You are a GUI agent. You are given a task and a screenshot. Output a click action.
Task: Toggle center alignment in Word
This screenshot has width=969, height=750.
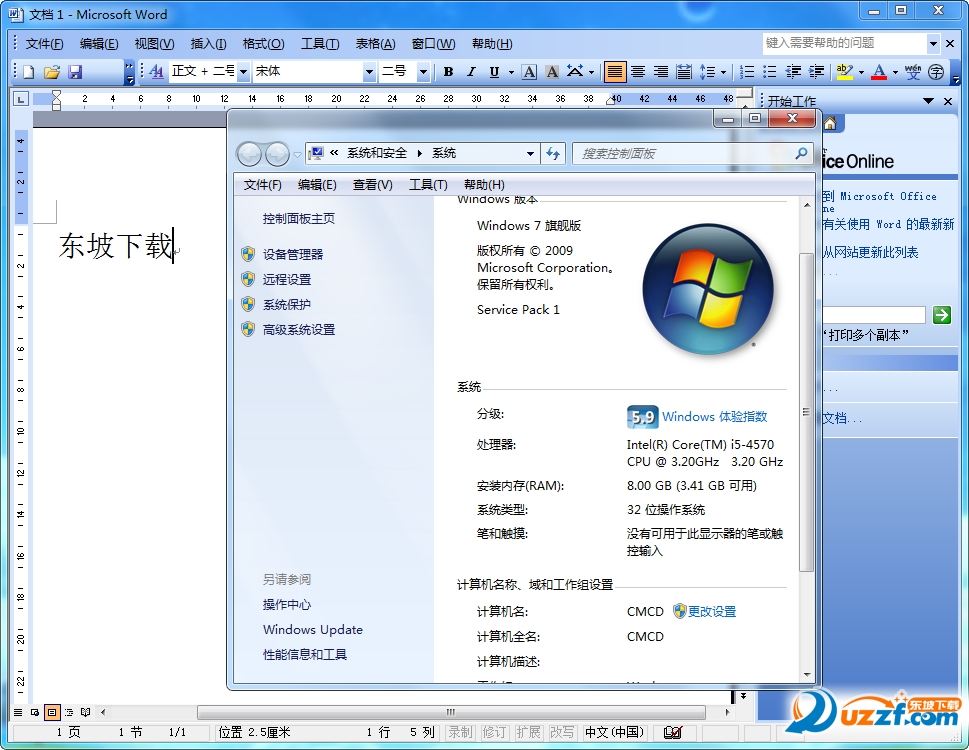tap(638, 72)
